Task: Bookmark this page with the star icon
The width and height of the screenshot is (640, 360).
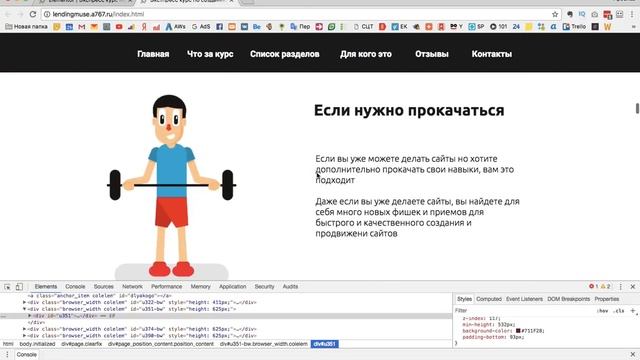Action: [x=555, y=14]
